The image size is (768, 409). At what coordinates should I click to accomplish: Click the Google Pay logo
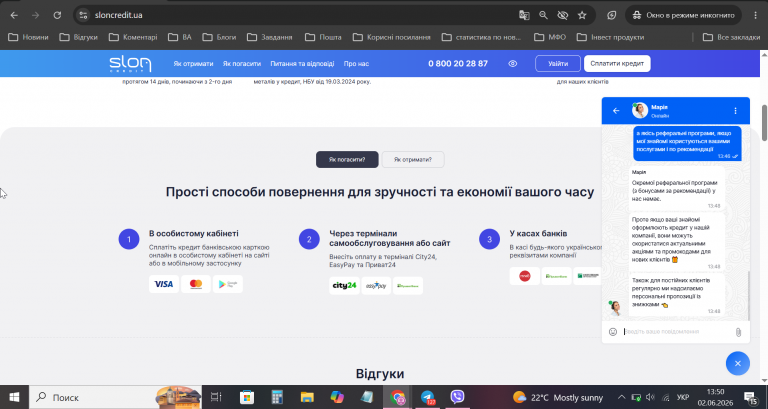pyautogui.click(x=228, y=284)
